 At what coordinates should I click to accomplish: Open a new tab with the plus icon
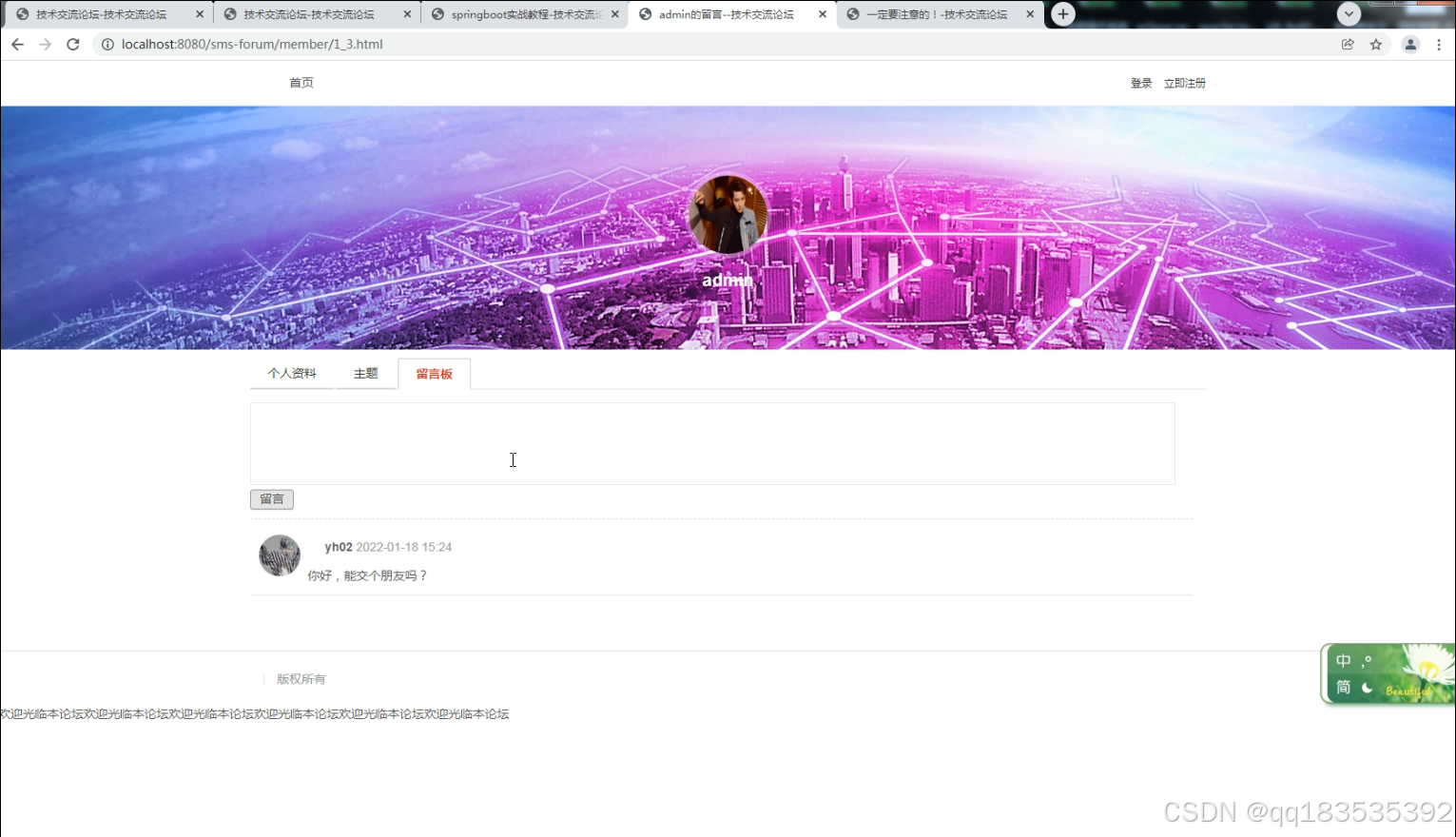tap(1061, 14)
